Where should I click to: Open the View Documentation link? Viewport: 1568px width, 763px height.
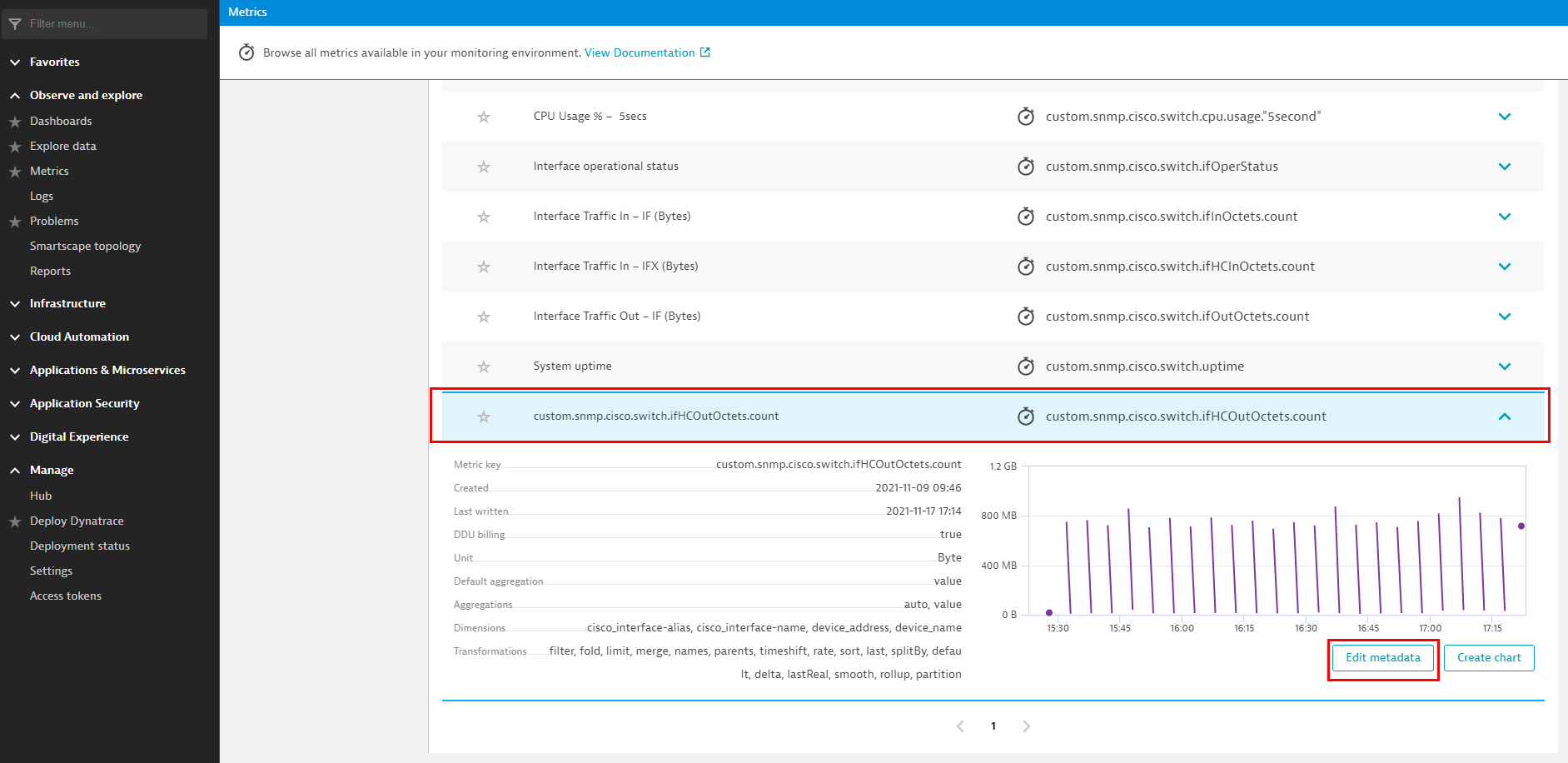[640, 52]
